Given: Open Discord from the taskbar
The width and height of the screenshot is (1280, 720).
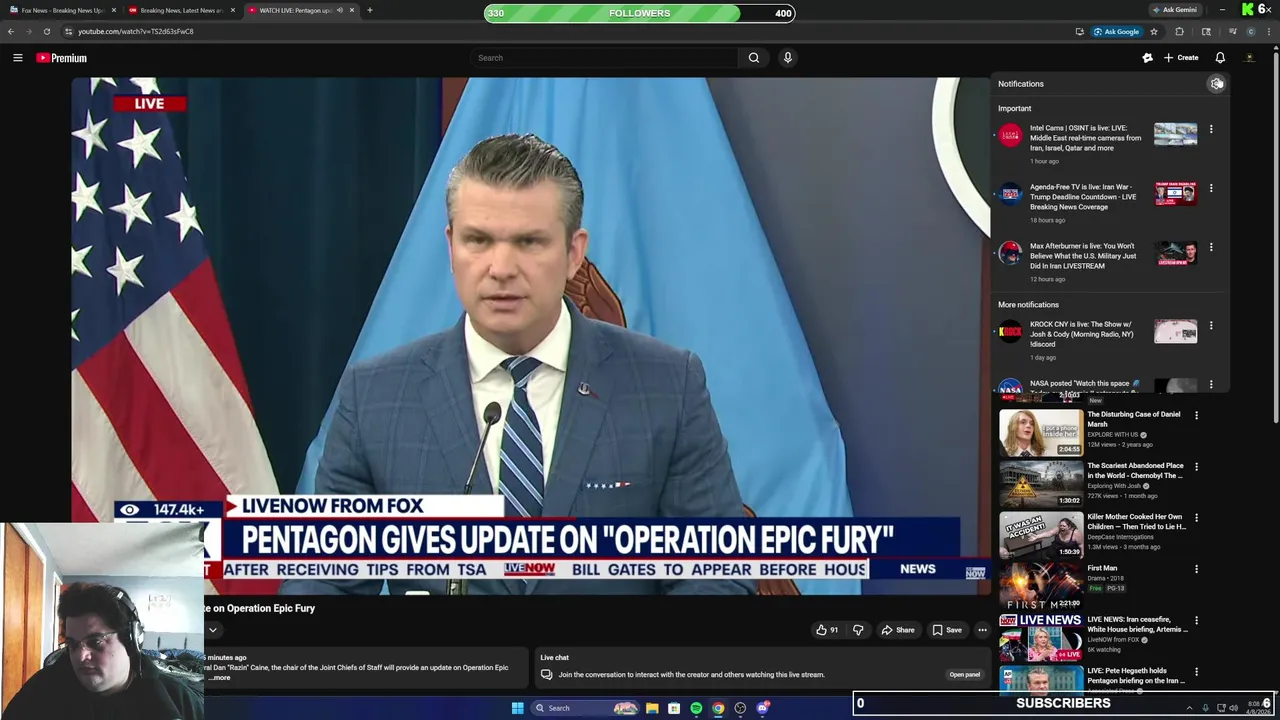Looking at the screenshot, I should pyautogui.click(x=763, y=708).
